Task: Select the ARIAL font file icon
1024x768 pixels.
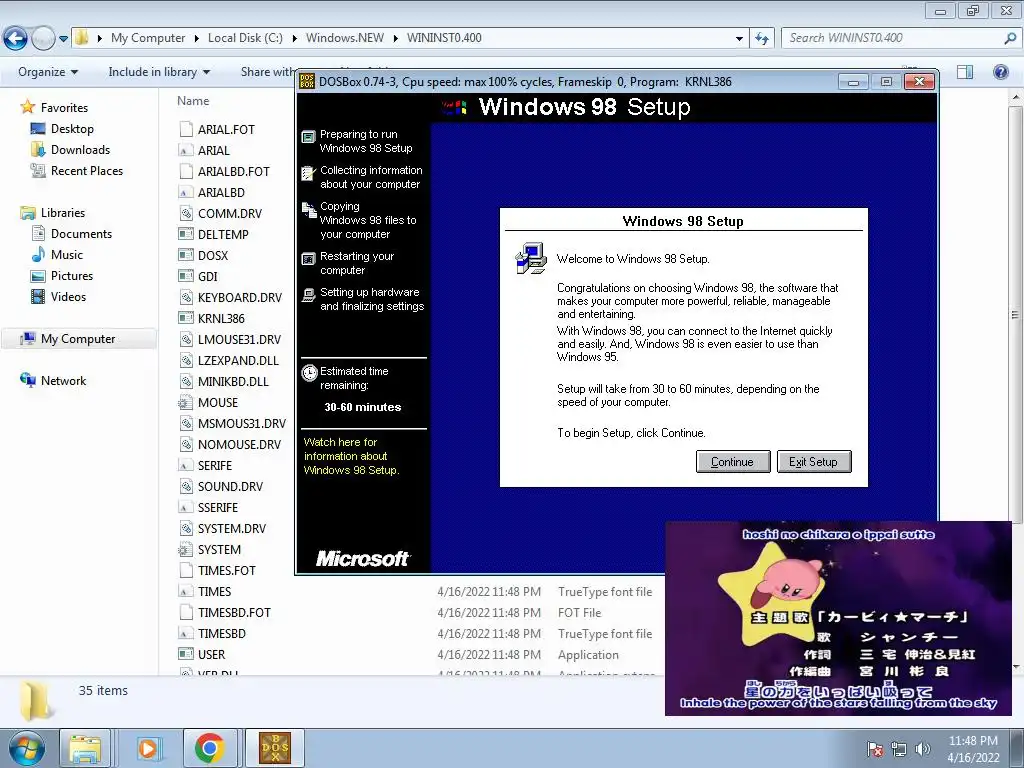Action: pyautogui.click(x=185, y=150)
